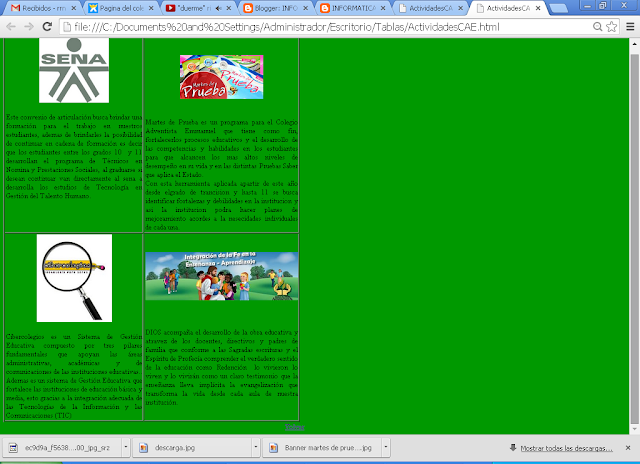
Task: Click the SENA convenio description paragraph
Action: (x=74, y=156)
